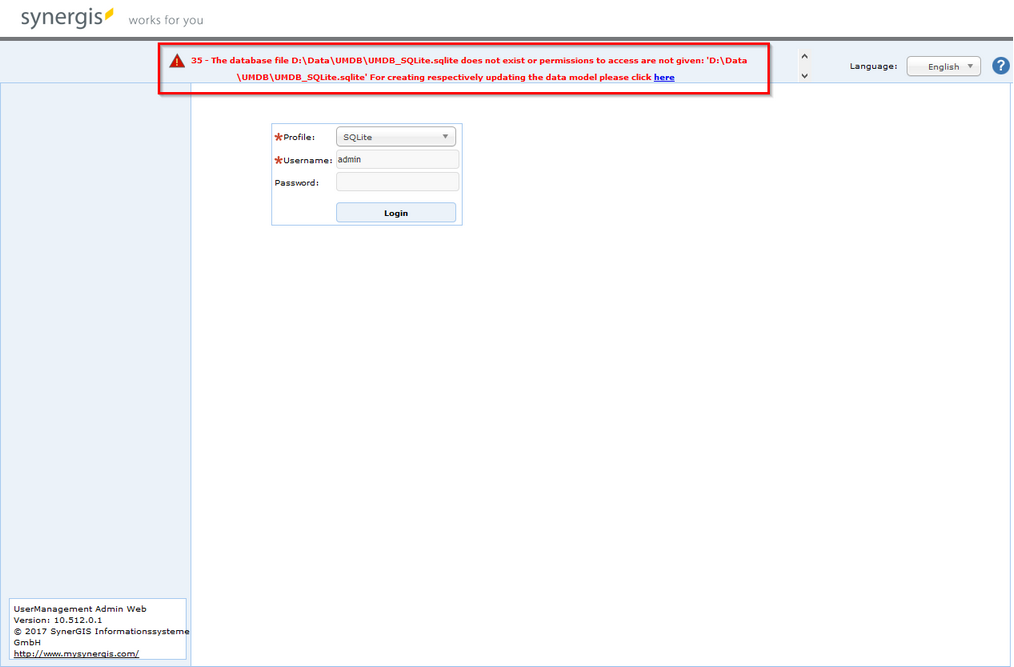Image resolution: width=1014 pixels, height=667 pixels.
Task: Open the Profile dropdown showing SQLite
Action: (x=395, y=136)
